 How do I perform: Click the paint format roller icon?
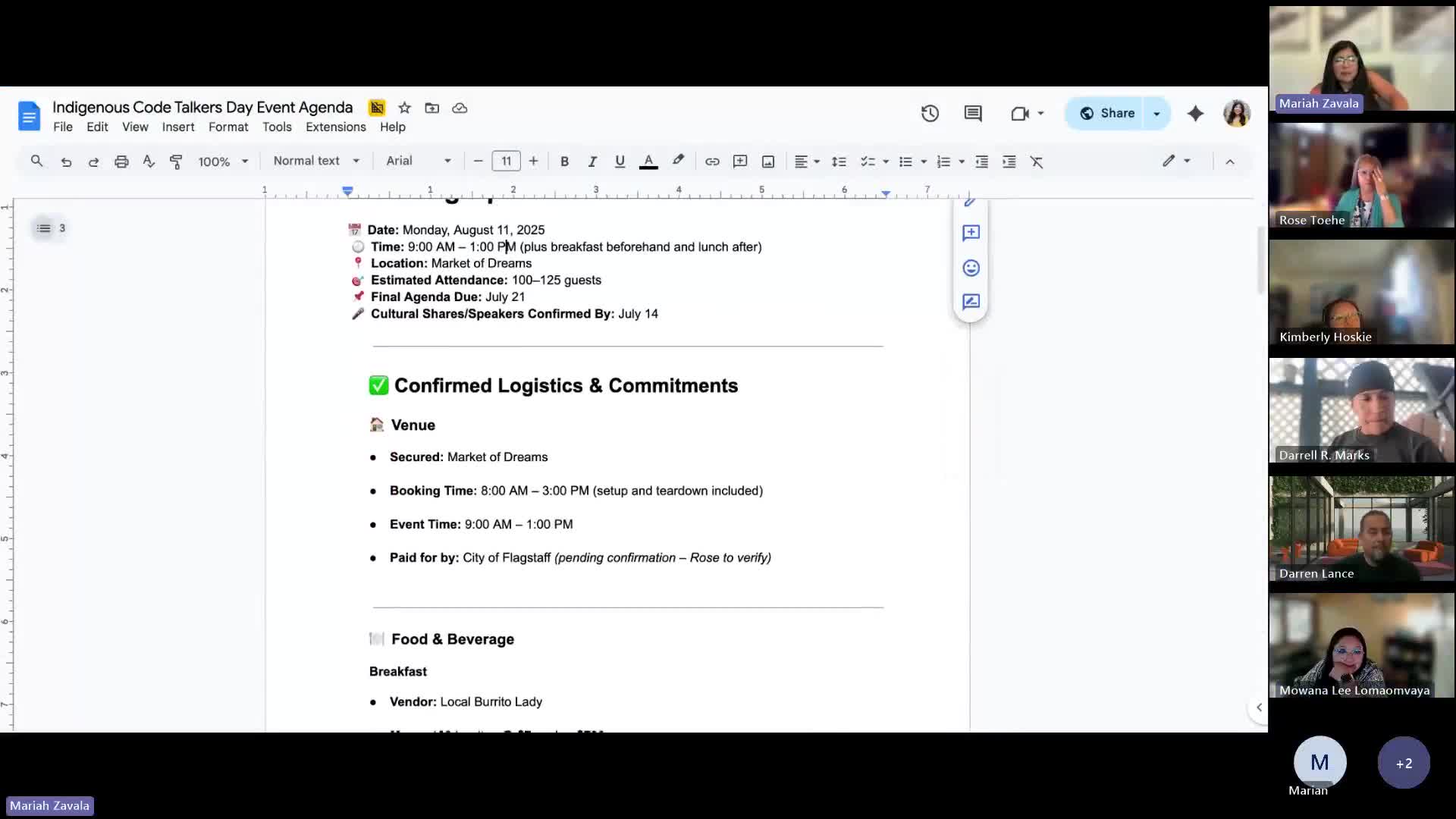click(176, 162)
